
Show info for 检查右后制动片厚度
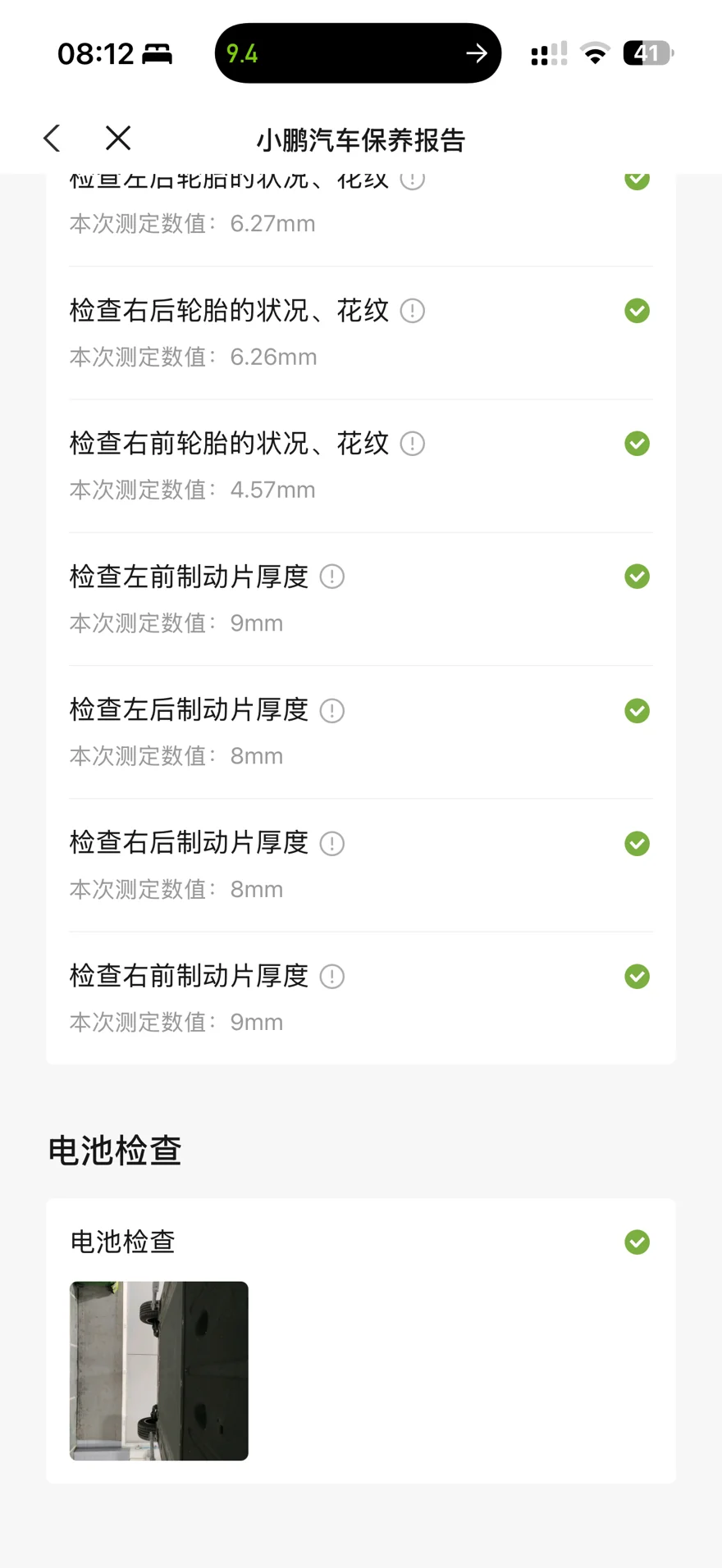331,843
